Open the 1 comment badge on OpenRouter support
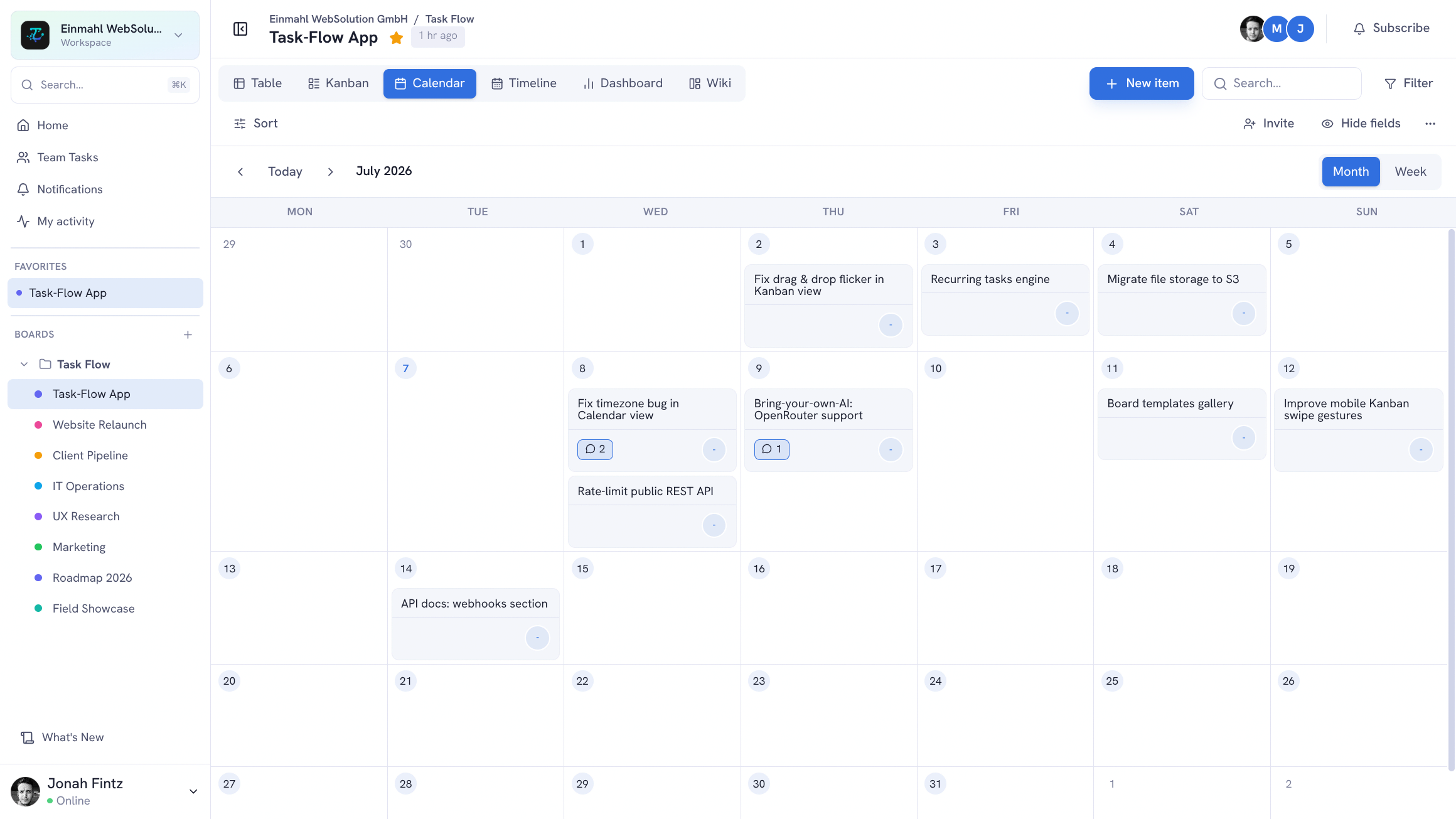 (771, 449)
